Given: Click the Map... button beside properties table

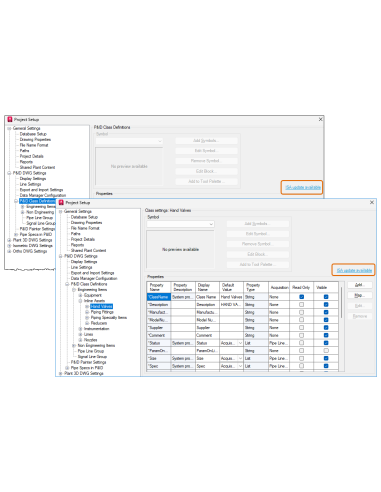Looking at the screenshot, I should tap(360, 295).
